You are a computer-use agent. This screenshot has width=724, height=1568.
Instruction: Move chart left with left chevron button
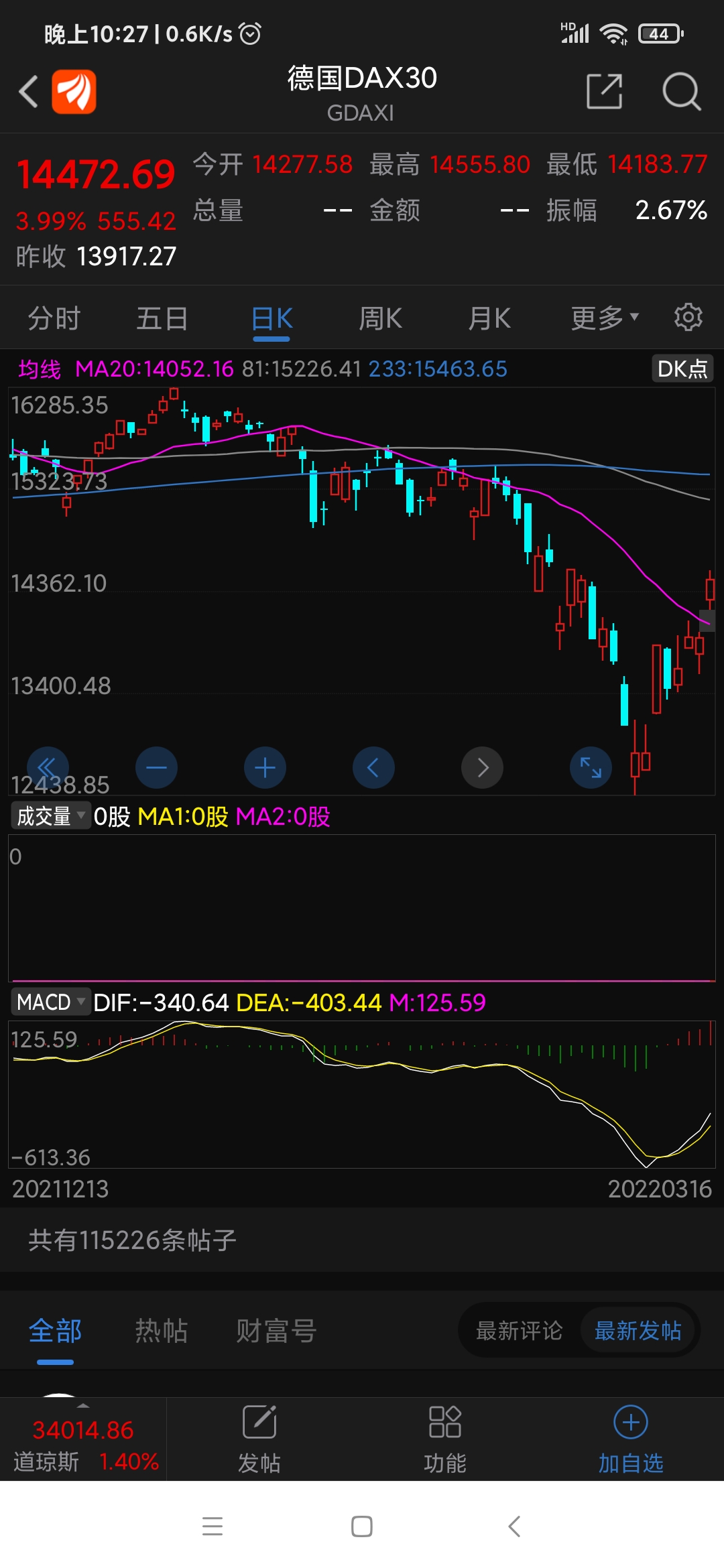[373, 767]
